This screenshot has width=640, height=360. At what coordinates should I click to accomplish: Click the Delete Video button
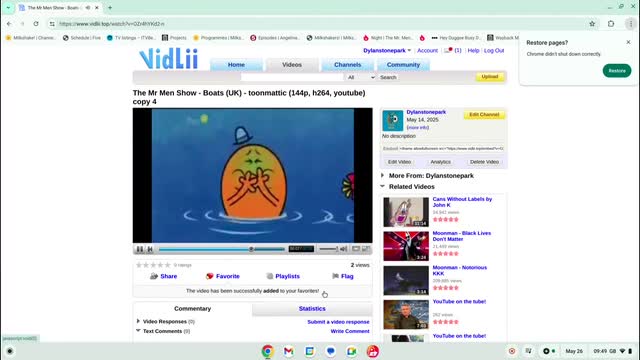coord(484,162)
